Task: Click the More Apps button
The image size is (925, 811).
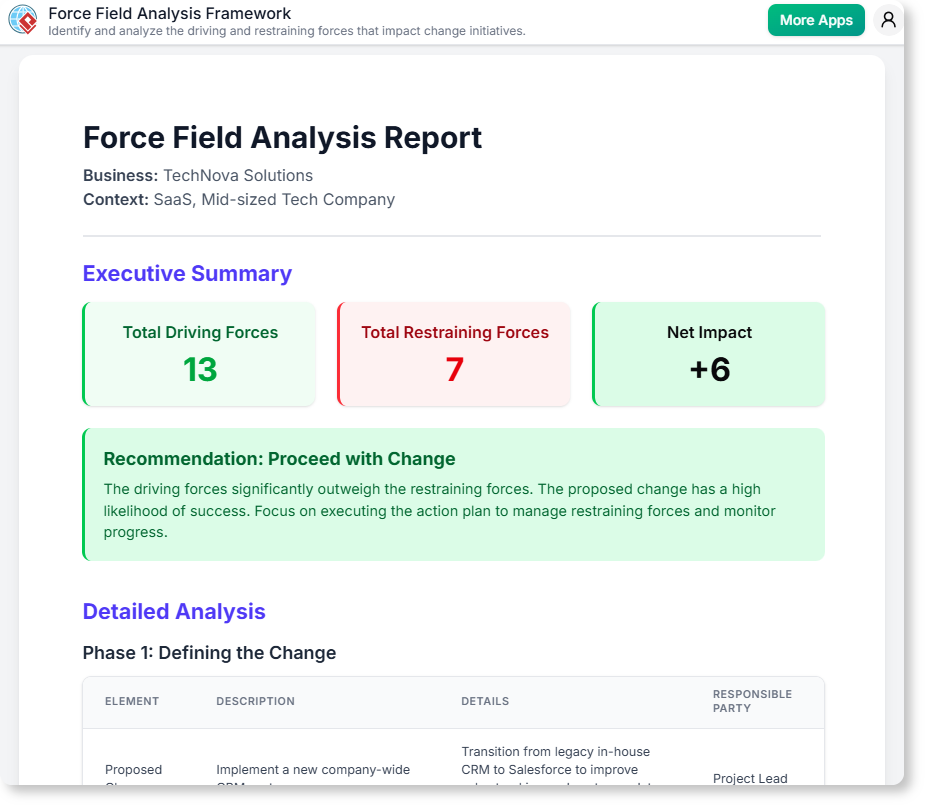Action: pos(816,20)
